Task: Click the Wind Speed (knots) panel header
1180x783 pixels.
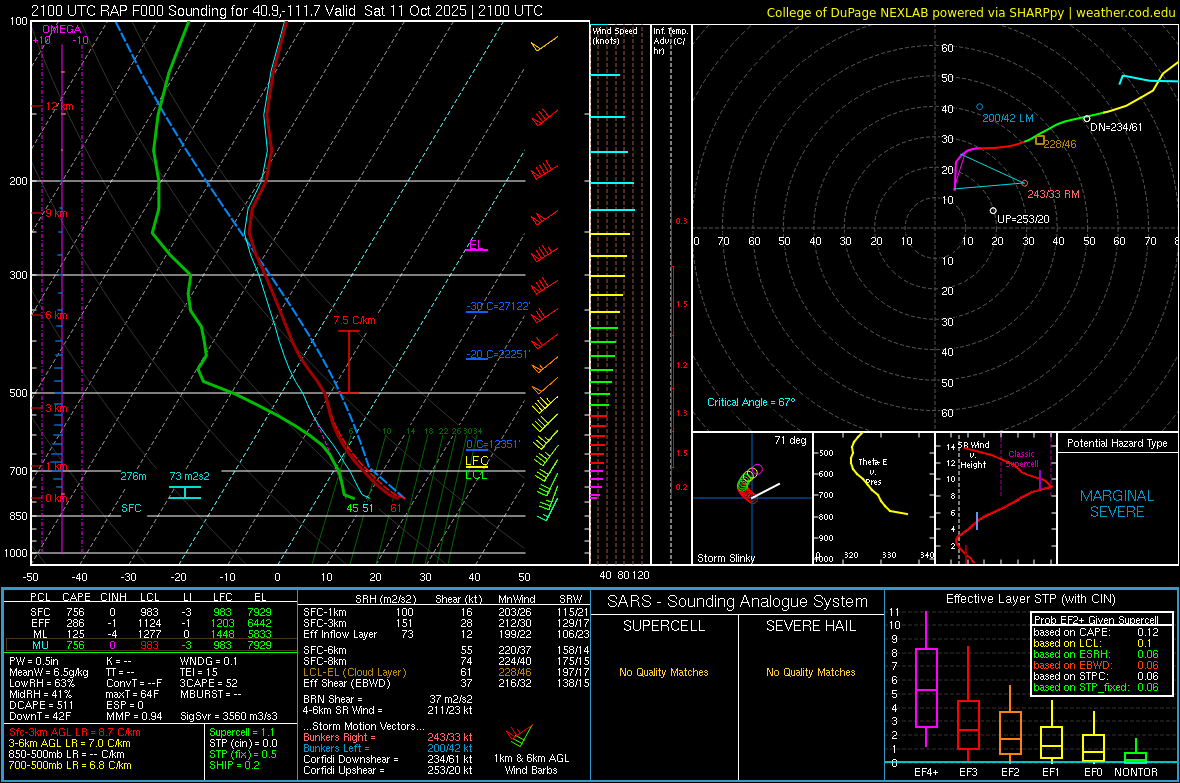Action: coord(615,35)
